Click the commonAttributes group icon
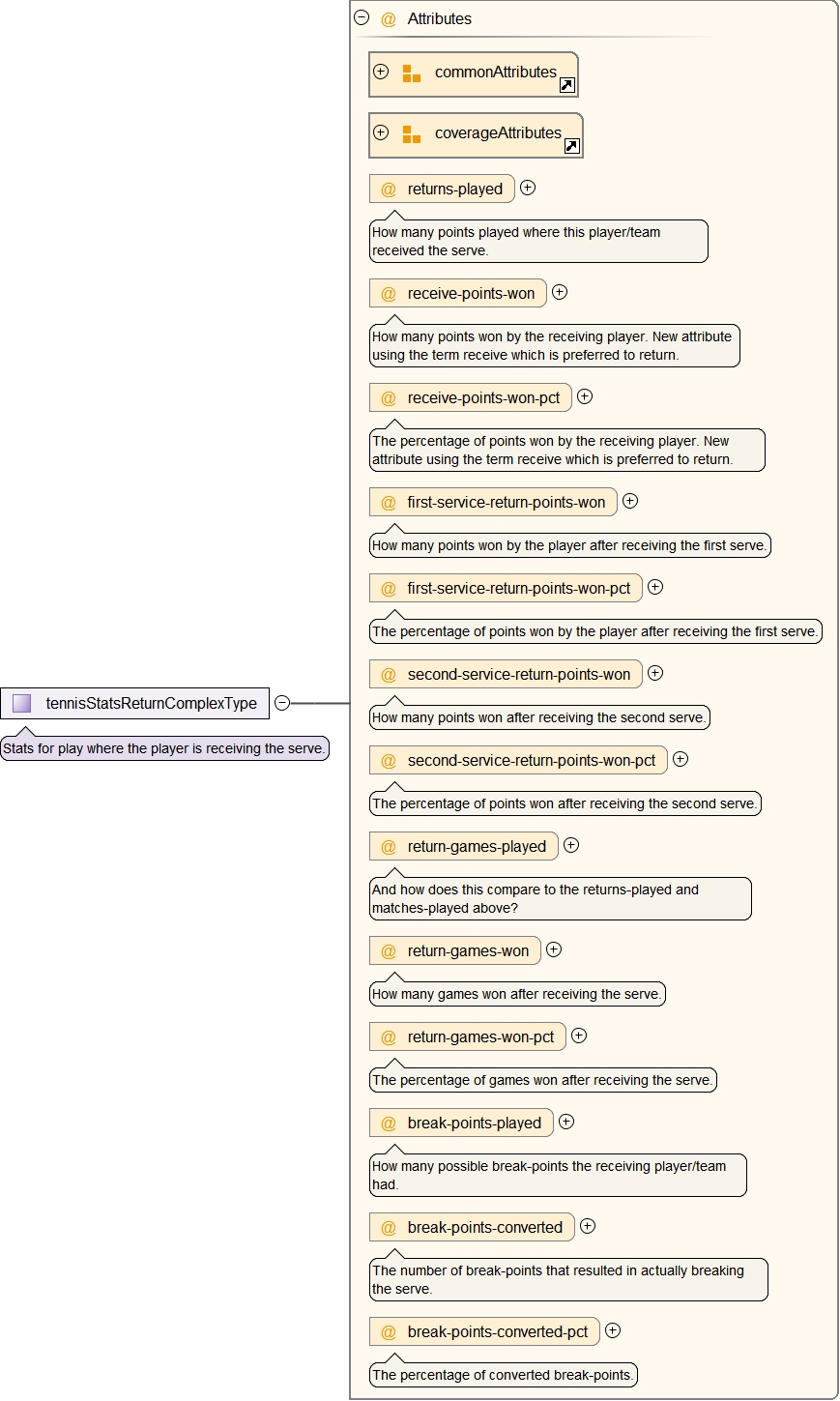The image size is (840, 1401). [x=412, y=73]
